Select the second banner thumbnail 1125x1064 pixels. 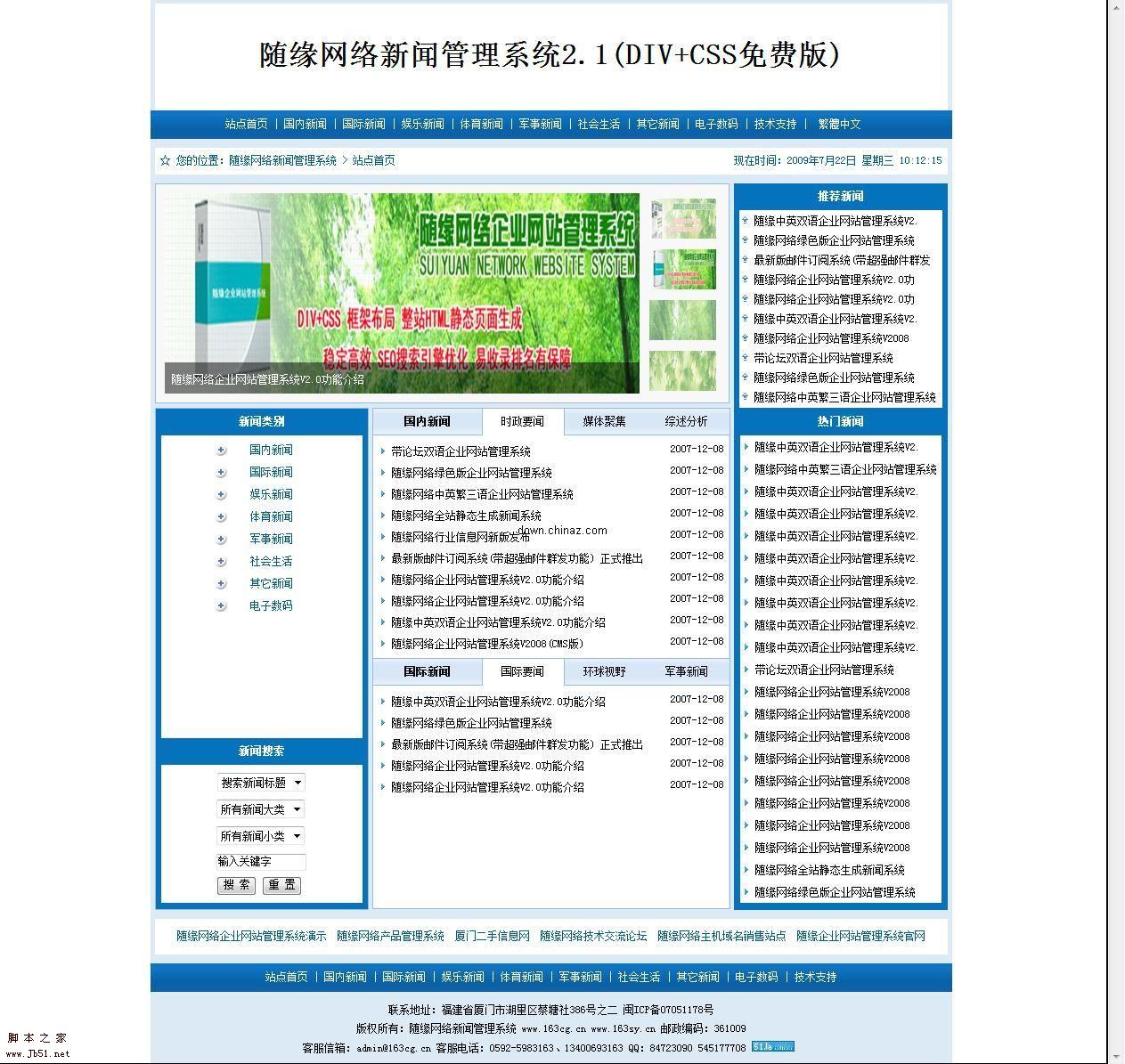[x=682, y=269]
